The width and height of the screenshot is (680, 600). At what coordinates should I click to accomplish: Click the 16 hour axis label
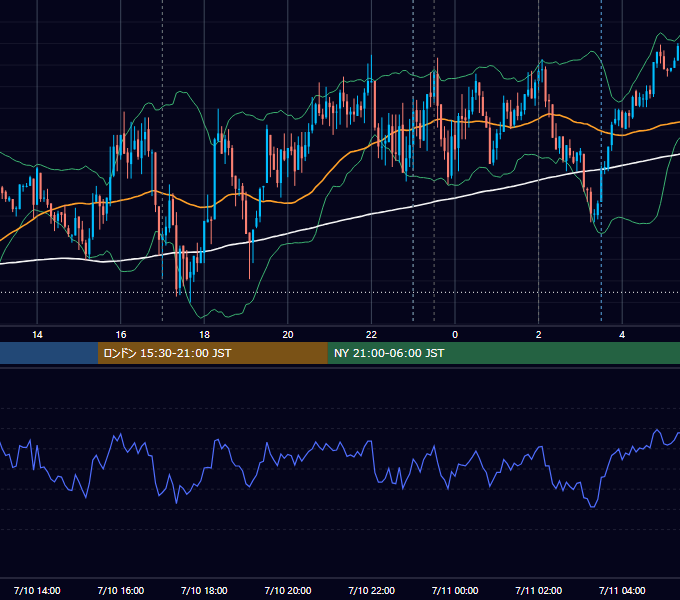click(x=121, y=335)
